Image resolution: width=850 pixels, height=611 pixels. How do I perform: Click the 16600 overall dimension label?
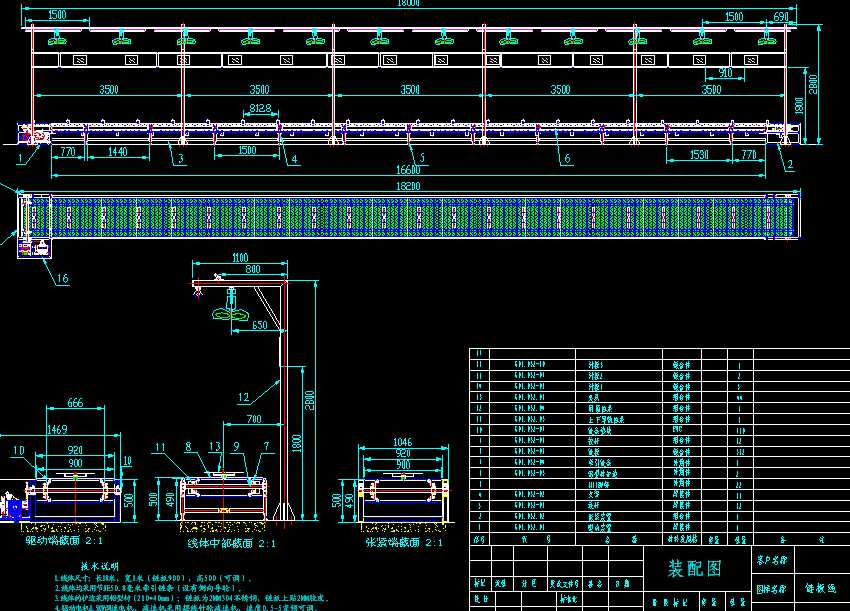pyautogui.click(x=408, y=170)
